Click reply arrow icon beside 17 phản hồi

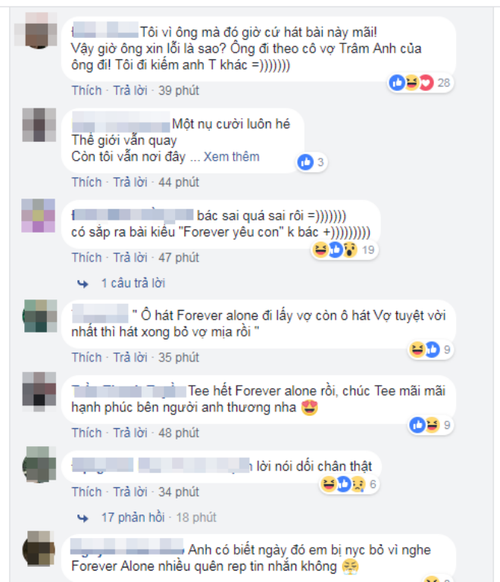82,518
